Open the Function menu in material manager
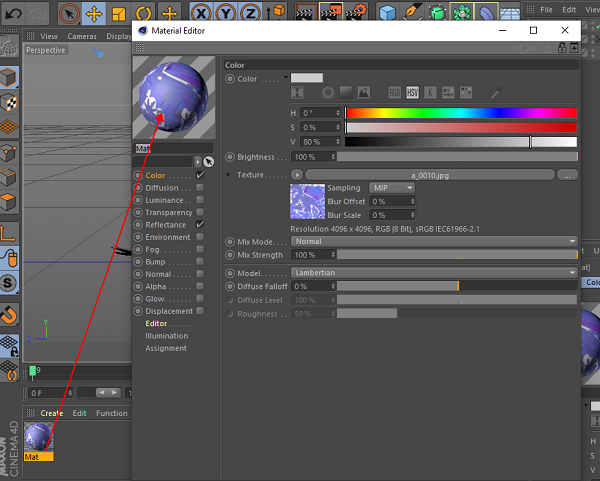This screenshot has width=600, height=481. tap(112, 413)
